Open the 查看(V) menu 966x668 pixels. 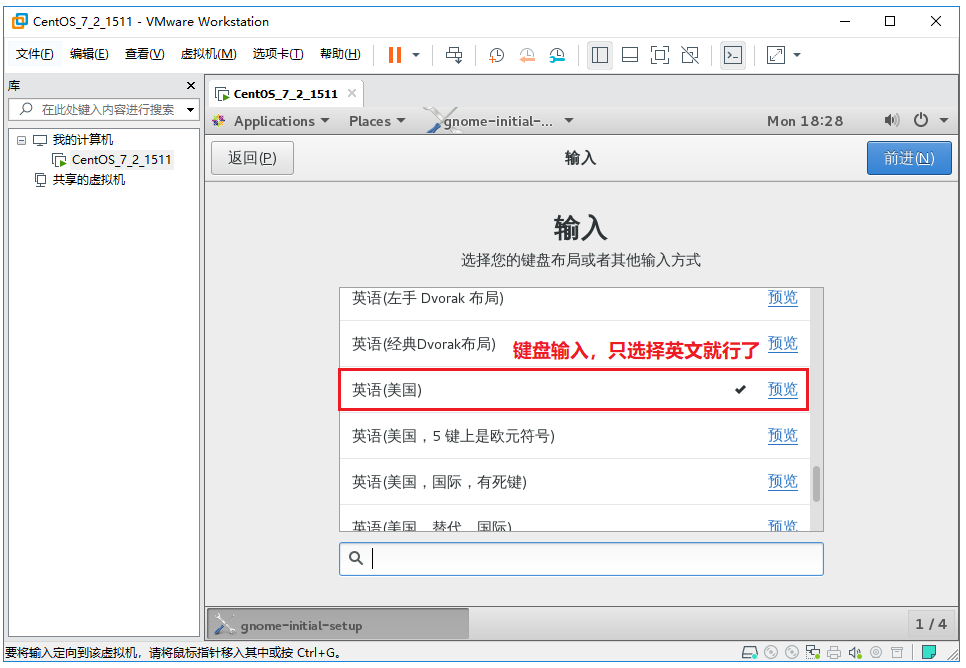pos(144,54)
